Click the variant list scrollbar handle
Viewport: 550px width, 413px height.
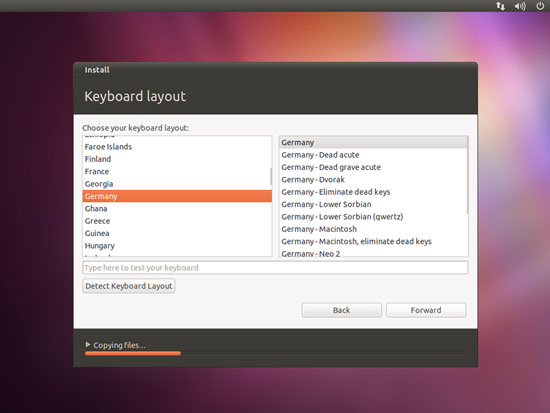click(467, 175)
